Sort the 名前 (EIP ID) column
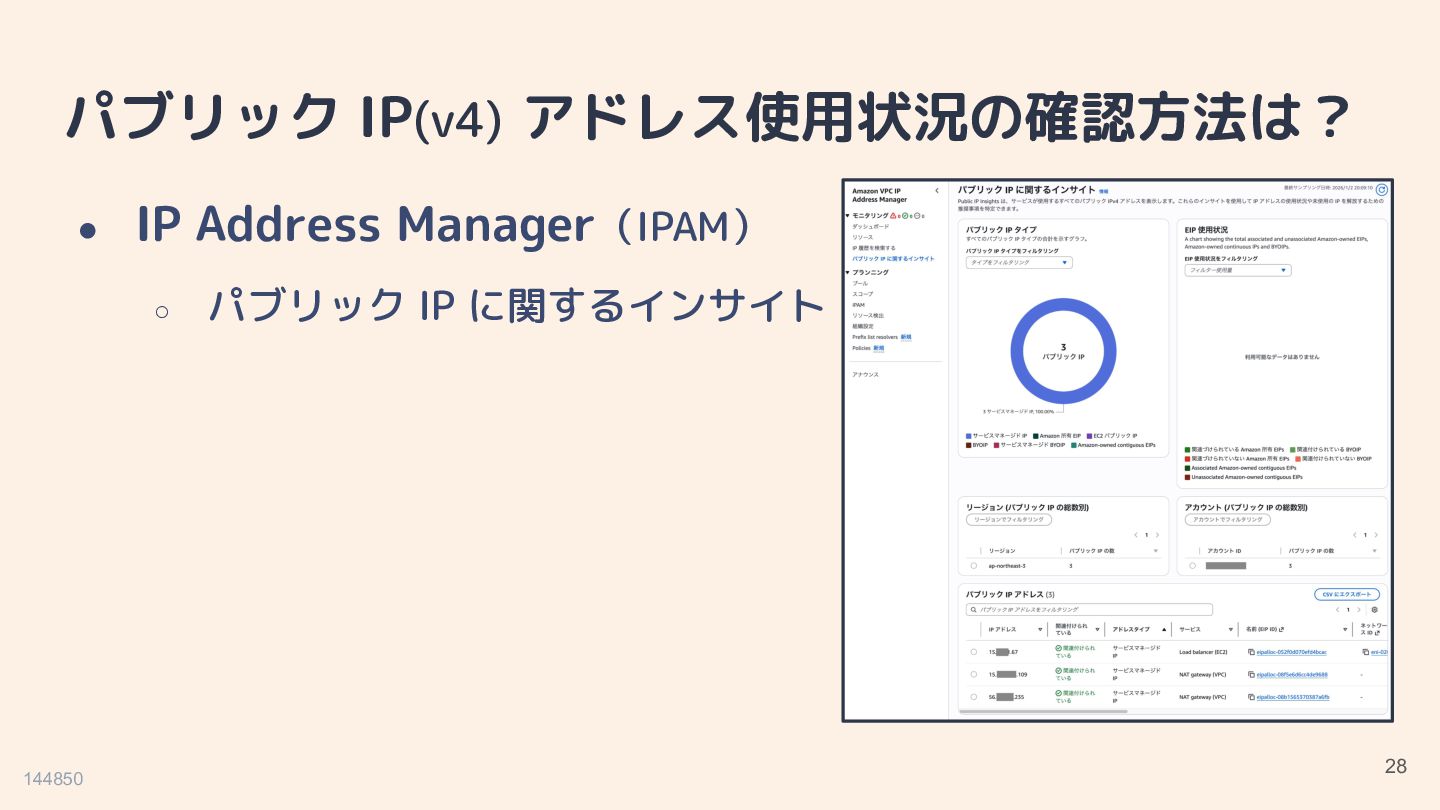The image size is (1440, 810). (1345, 630)
